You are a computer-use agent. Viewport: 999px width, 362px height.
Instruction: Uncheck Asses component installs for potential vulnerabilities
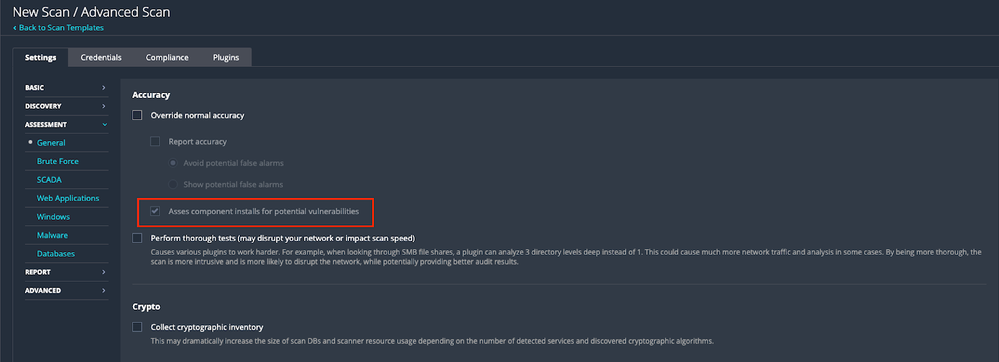(155, 211)
